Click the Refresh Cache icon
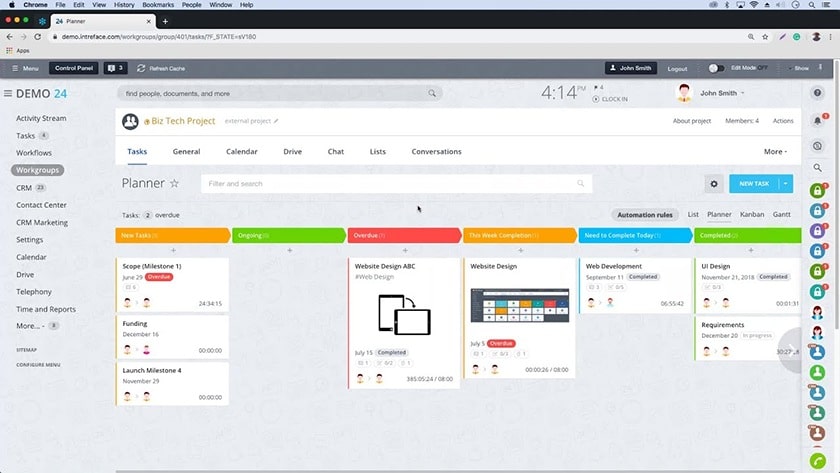The width and height of the screenshot is (840, 473). [141, 68]
